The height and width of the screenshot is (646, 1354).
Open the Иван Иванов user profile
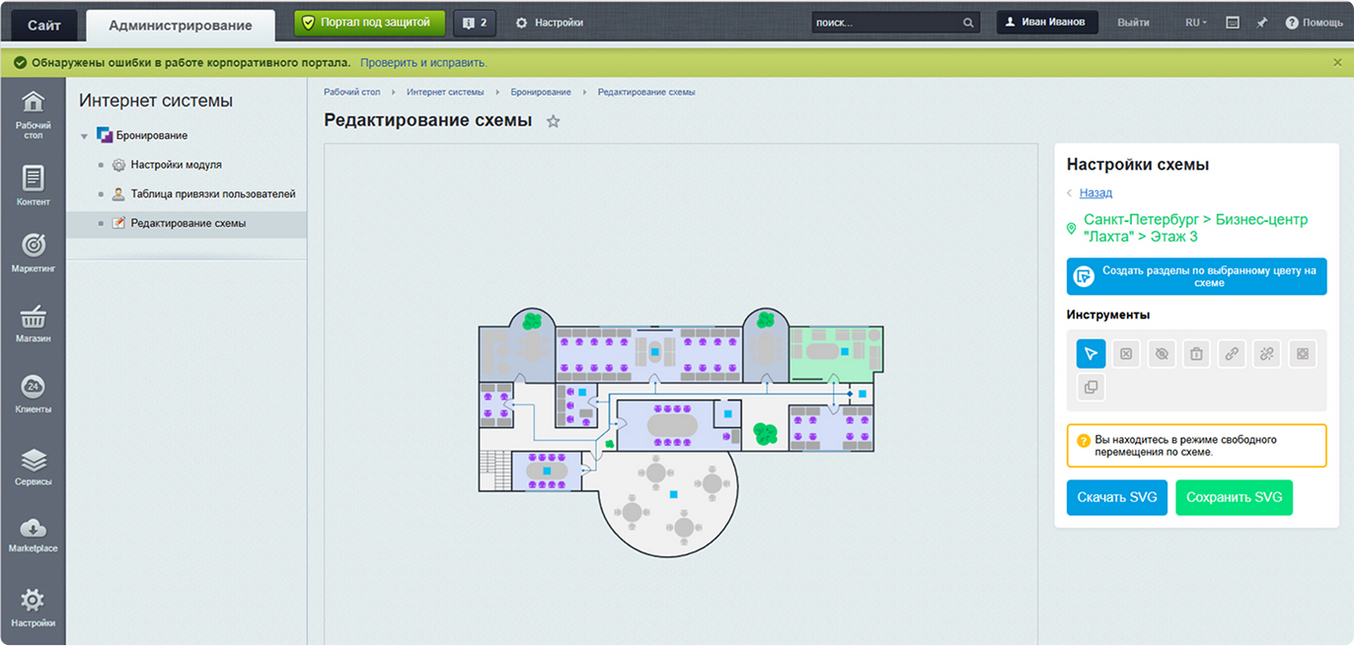(1047, 22)
